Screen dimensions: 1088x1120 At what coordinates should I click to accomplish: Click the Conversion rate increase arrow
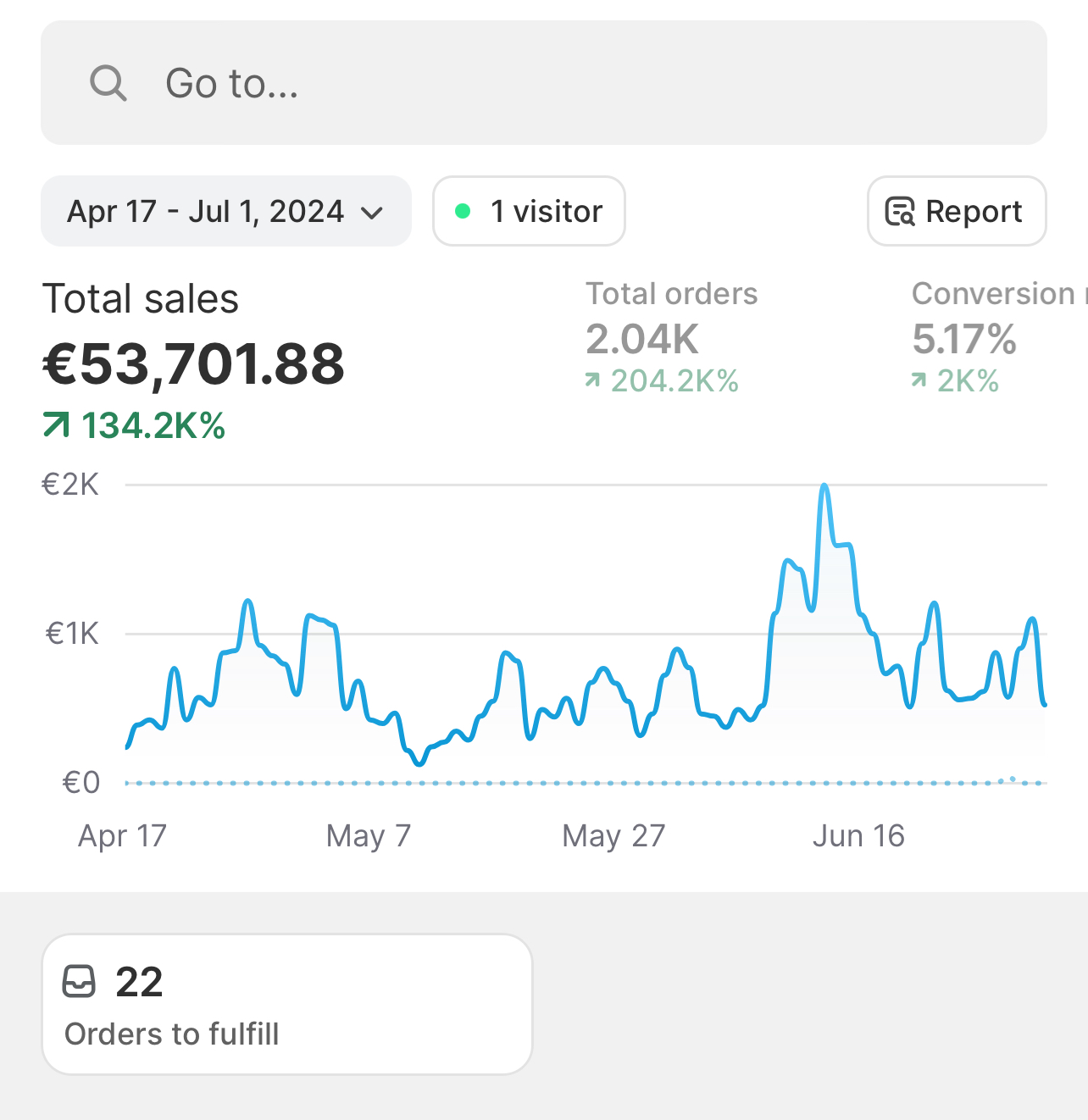coord(919,381)
